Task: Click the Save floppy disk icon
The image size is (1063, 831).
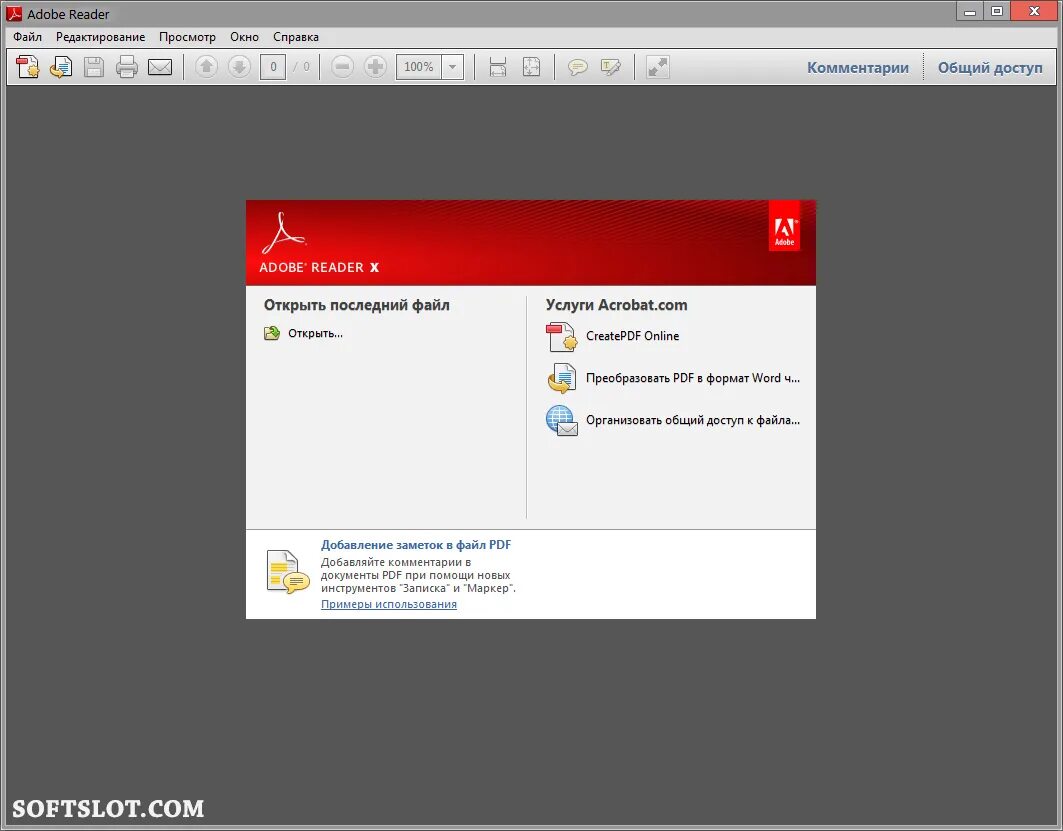Action: tap(94, 66)
